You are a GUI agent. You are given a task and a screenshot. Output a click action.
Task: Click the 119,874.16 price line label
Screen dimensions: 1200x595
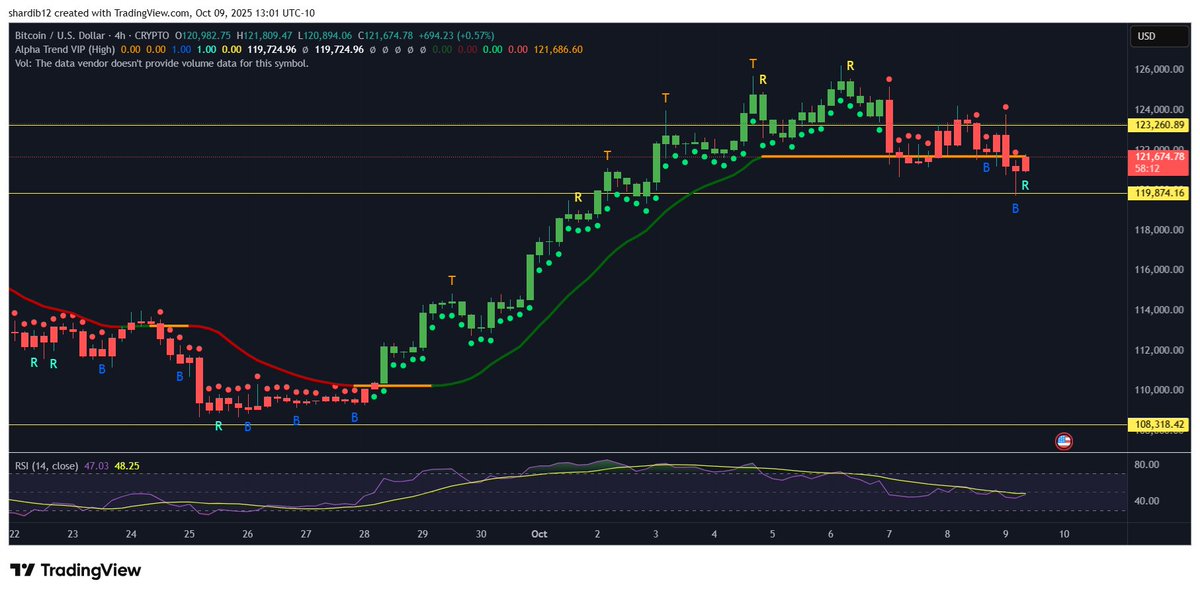tap(1159, 193)
